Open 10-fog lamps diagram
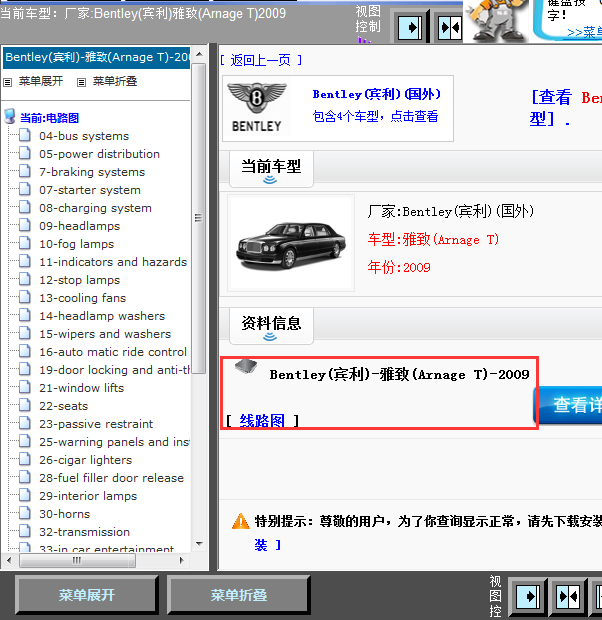Screen dimensions: 602x620 76,244
